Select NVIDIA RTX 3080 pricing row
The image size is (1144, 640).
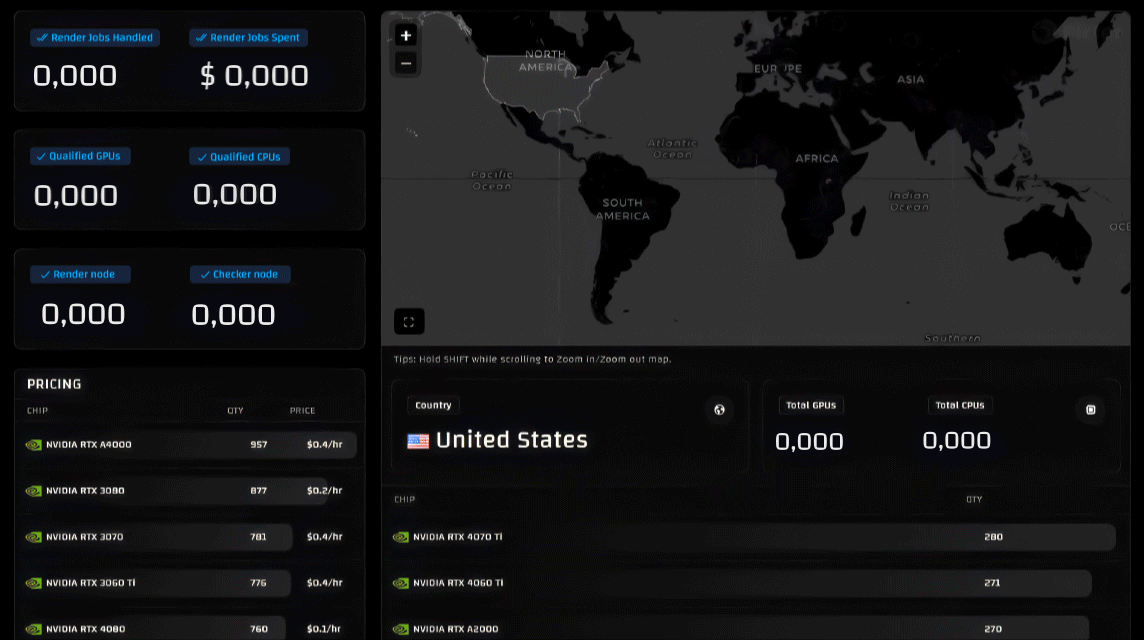coord(190,490)
